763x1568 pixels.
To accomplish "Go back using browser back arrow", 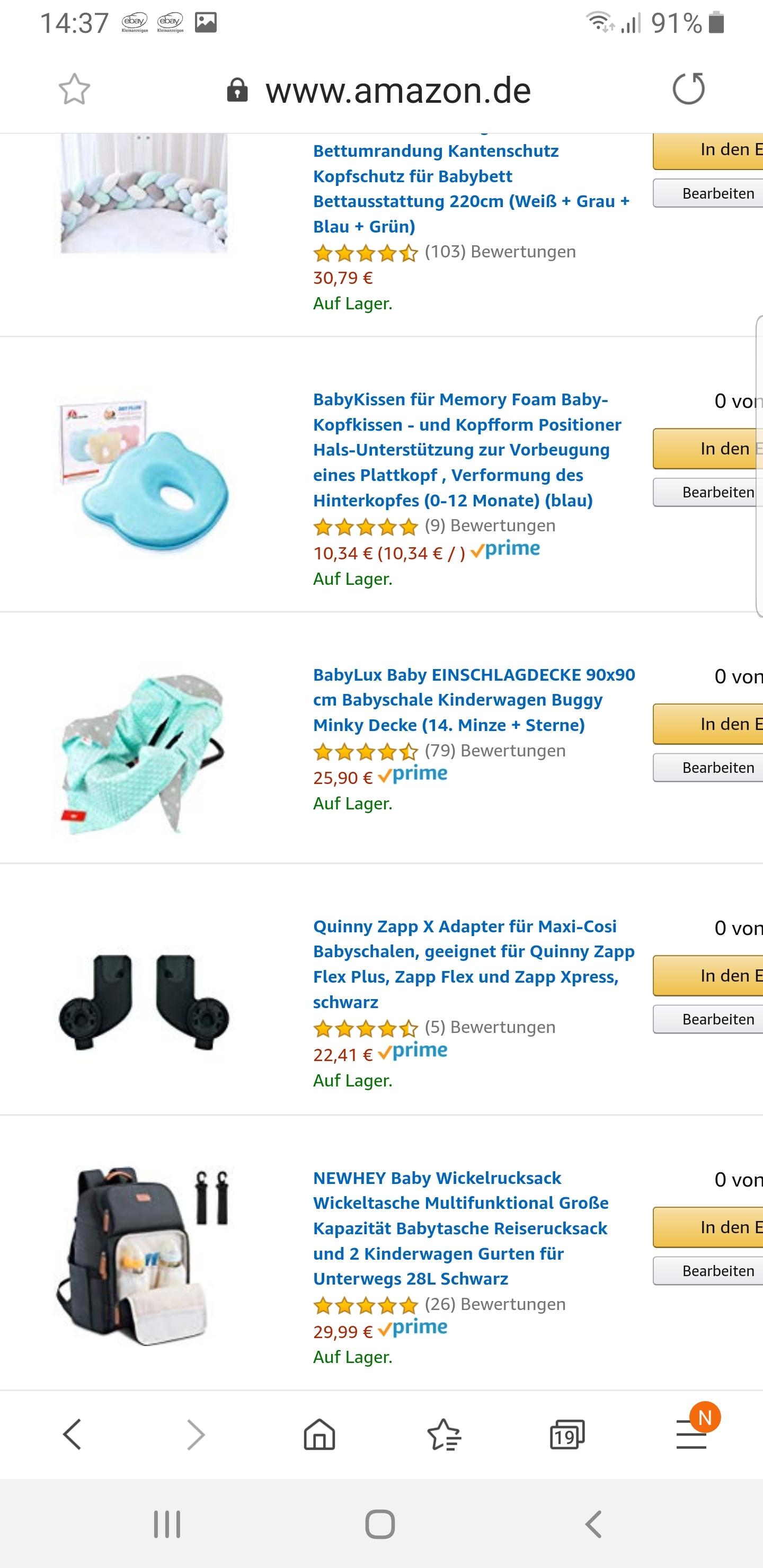I will (x=73, y=1434).
